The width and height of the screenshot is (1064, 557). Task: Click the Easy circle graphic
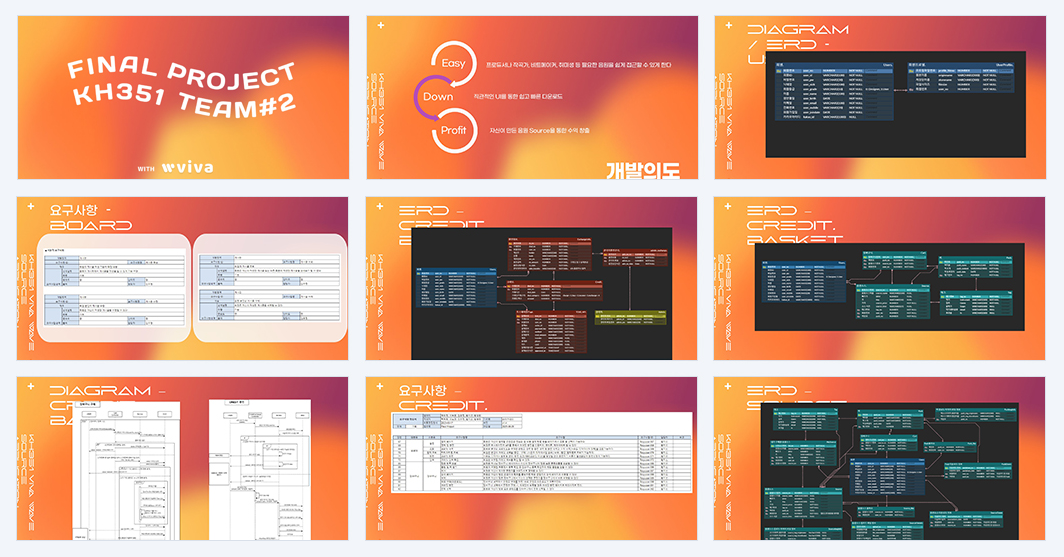coord(454,63)
